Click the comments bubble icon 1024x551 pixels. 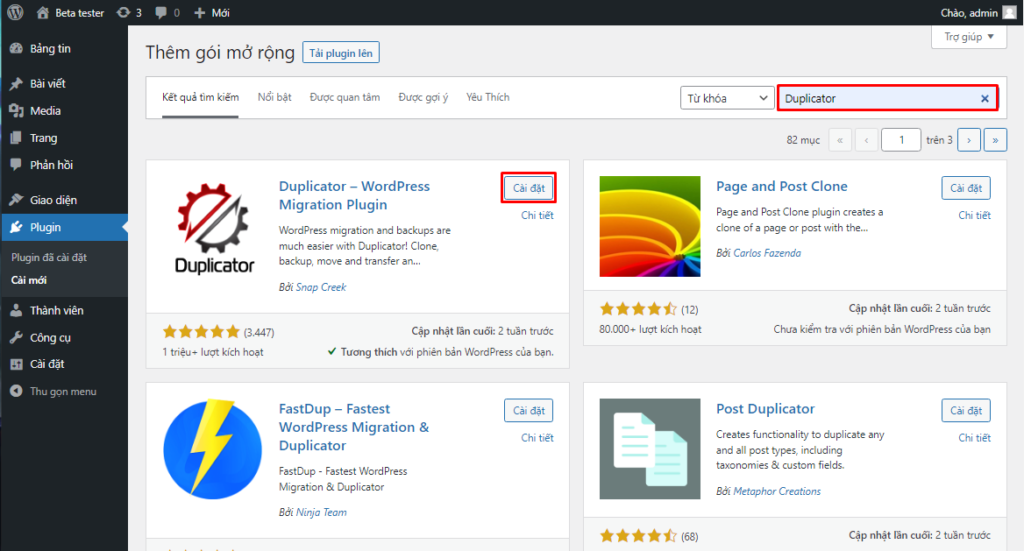tap(163, 13)
